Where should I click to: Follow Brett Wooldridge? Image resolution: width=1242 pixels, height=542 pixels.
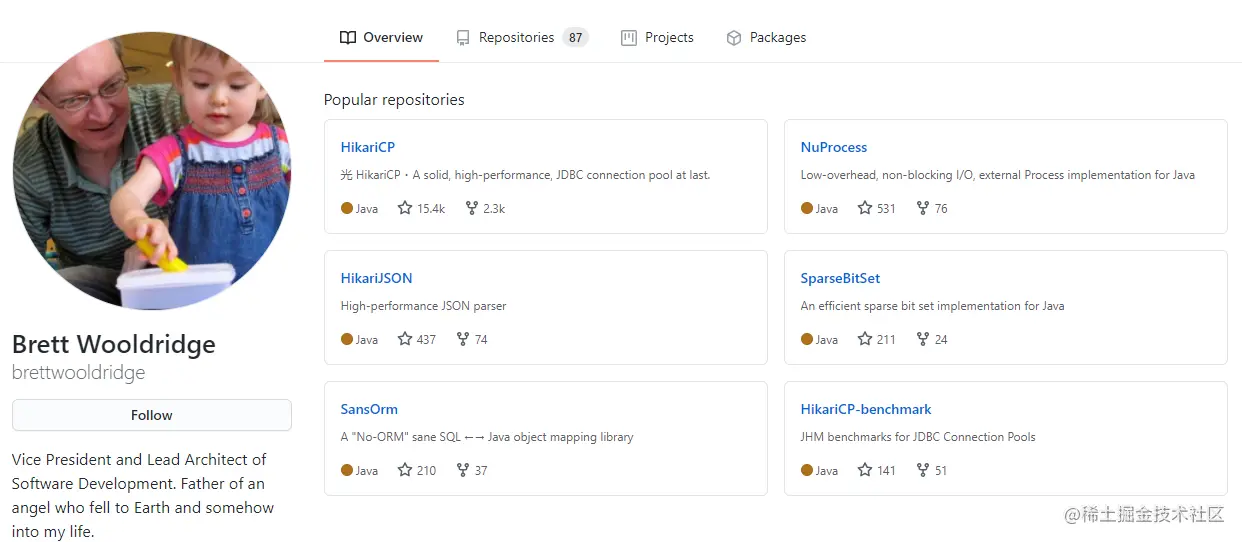point(152,415)
